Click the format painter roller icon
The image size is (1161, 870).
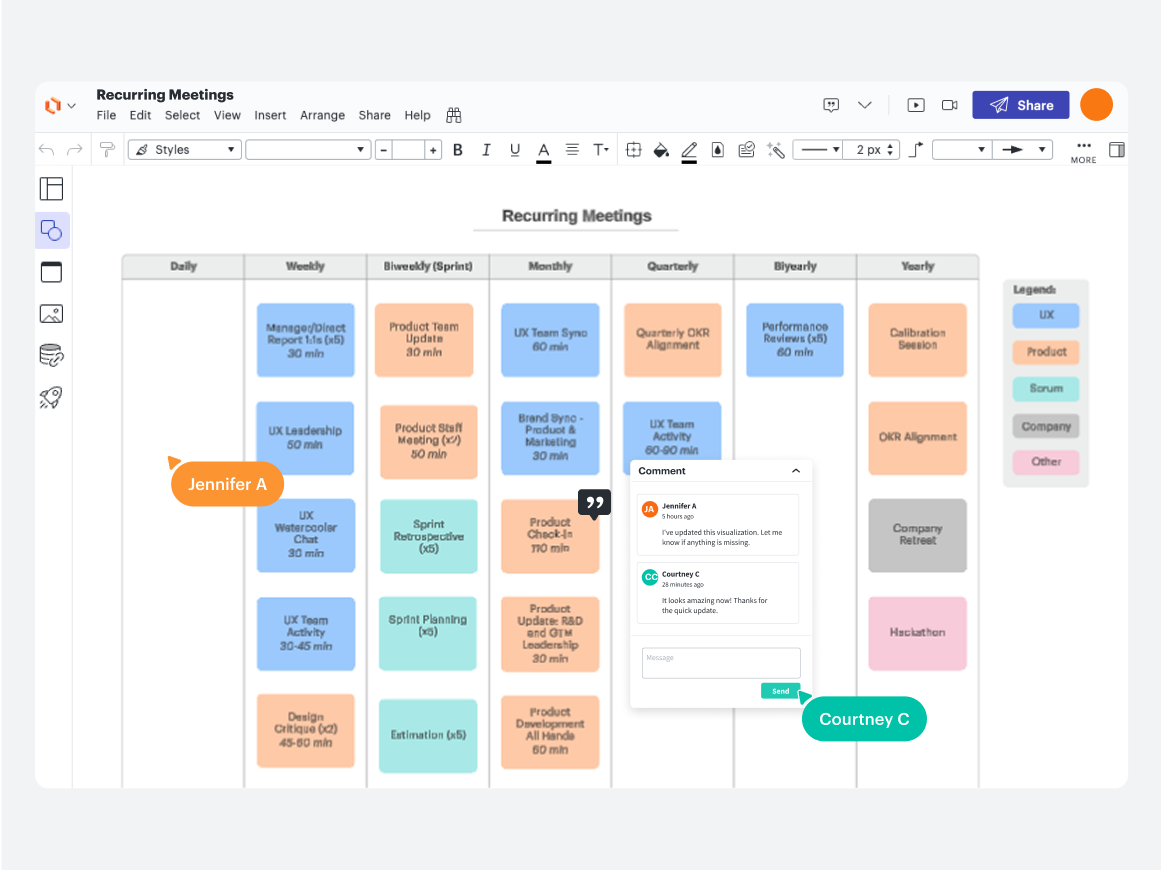[x=106, y=150]
